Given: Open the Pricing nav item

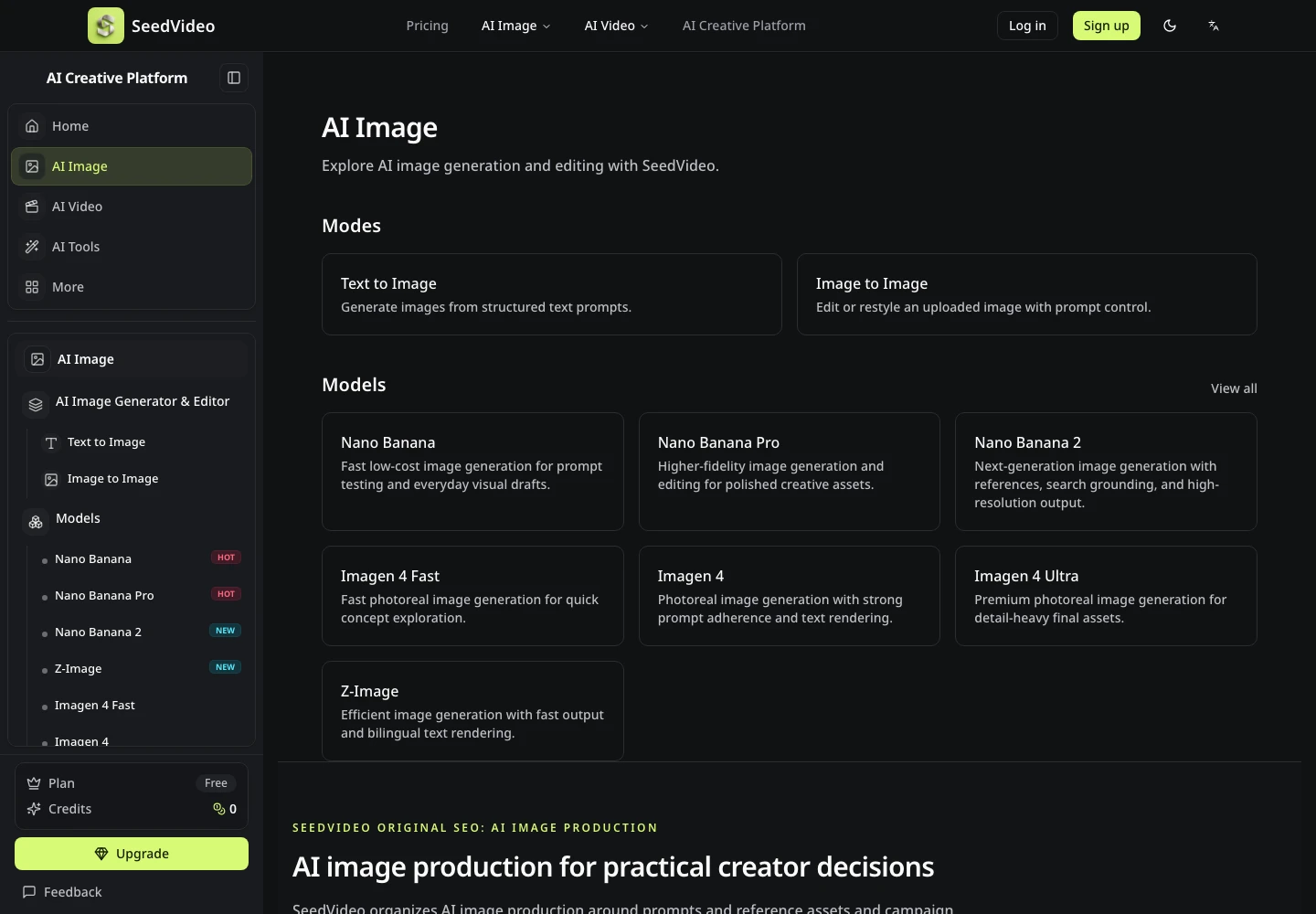Looking at the screenshot, I should pyautogui.click(x=428, y=26).
